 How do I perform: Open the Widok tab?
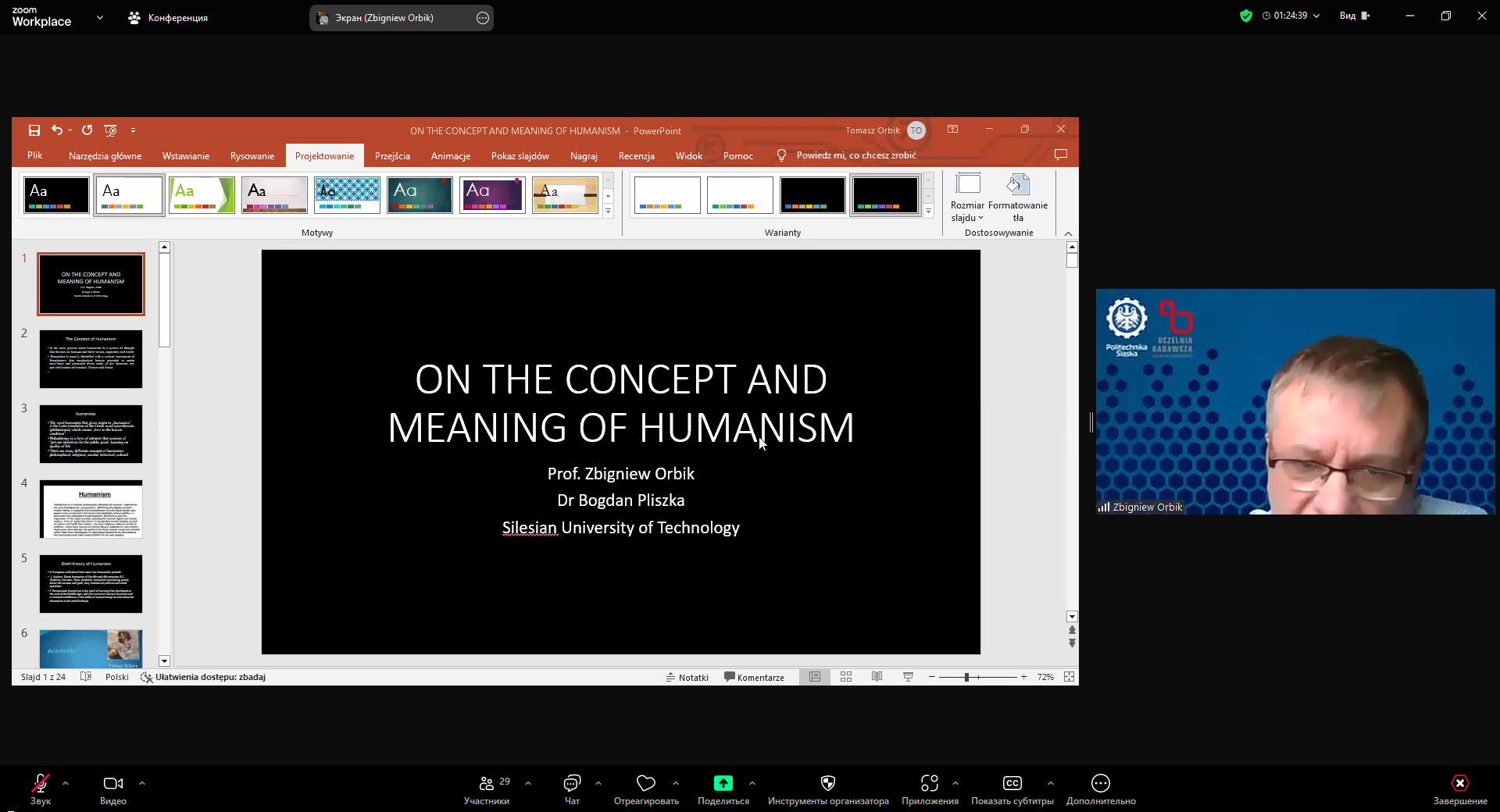689,155
